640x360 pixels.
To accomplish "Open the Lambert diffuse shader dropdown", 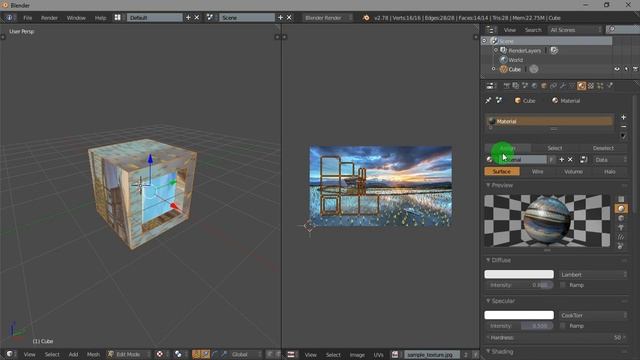I will [593, 275].
